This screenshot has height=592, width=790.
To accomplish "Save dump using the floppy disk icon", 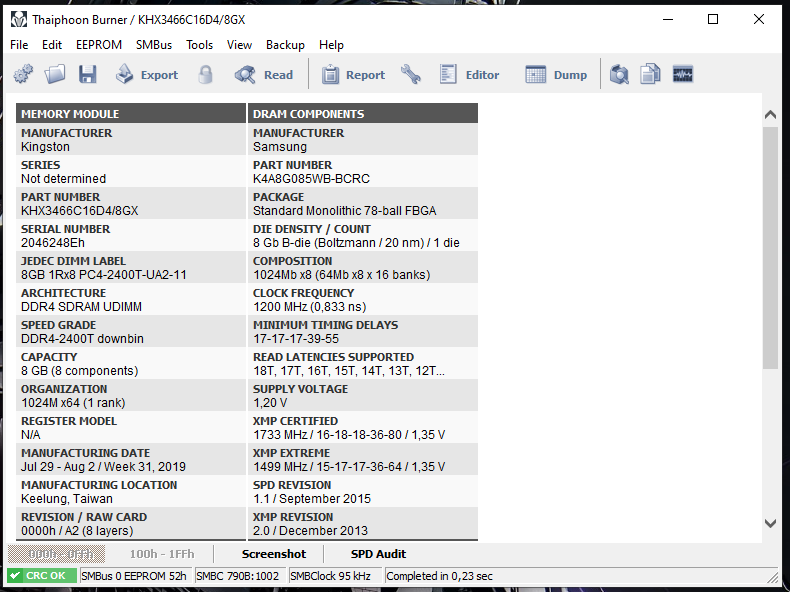I will tap(88, 75).
